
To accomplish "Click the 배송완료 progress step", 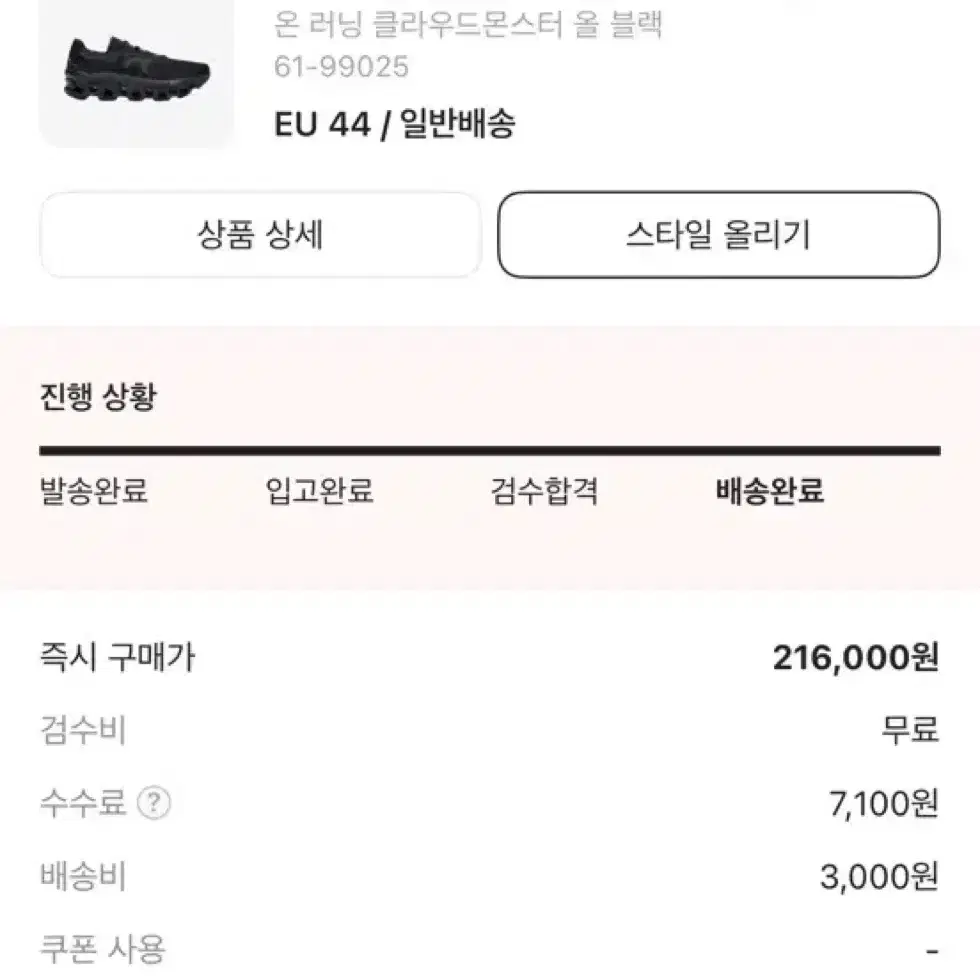I will pyautogui.click(x=770, y=491).
